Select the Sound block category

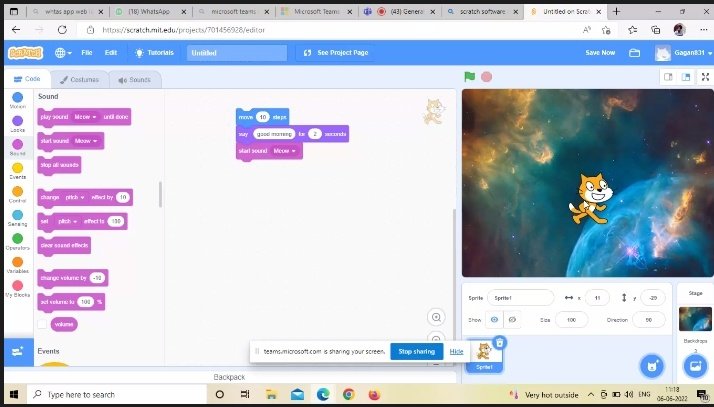tap(18, 148)
